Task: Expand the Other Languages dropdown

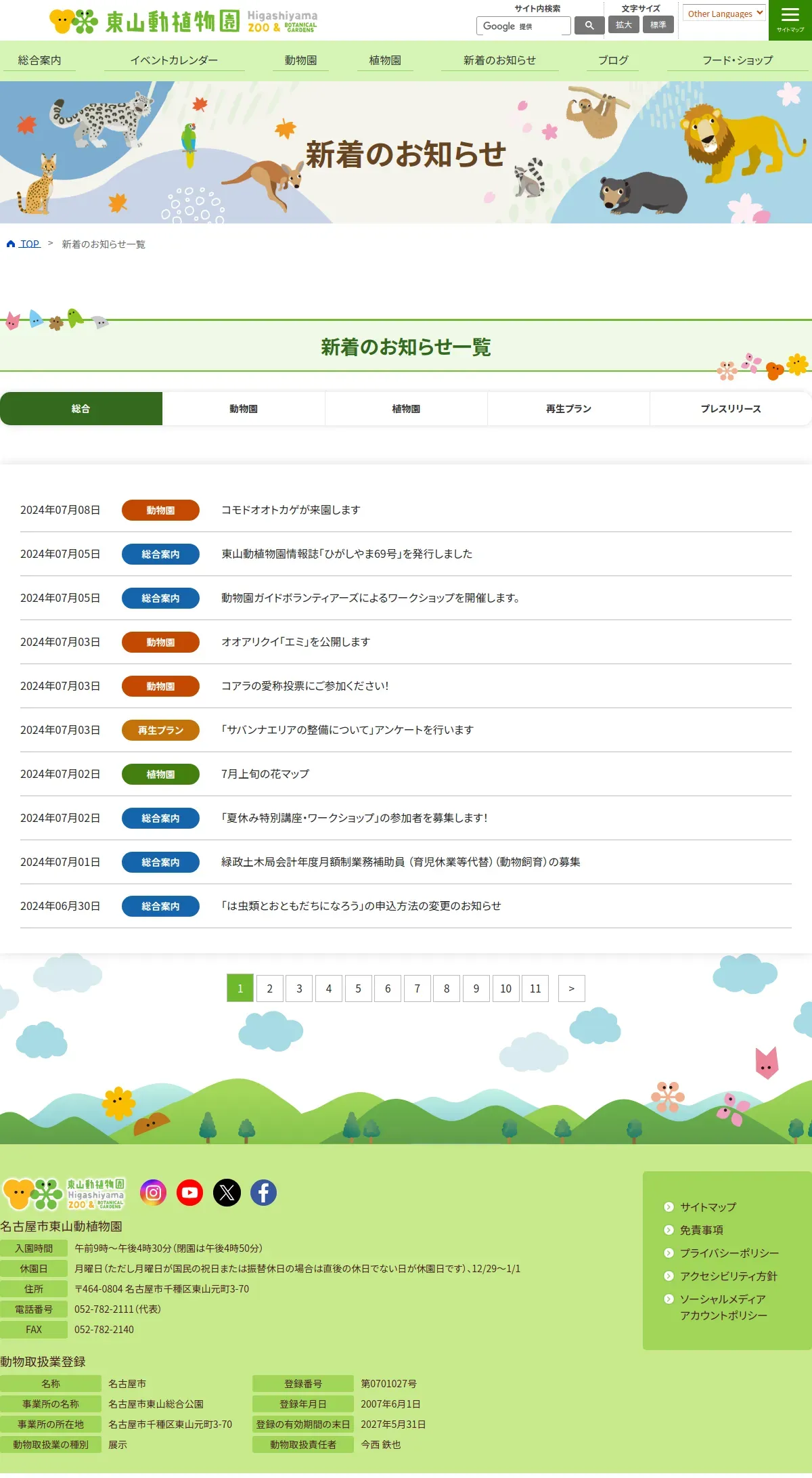Action: tap(724, 14)
